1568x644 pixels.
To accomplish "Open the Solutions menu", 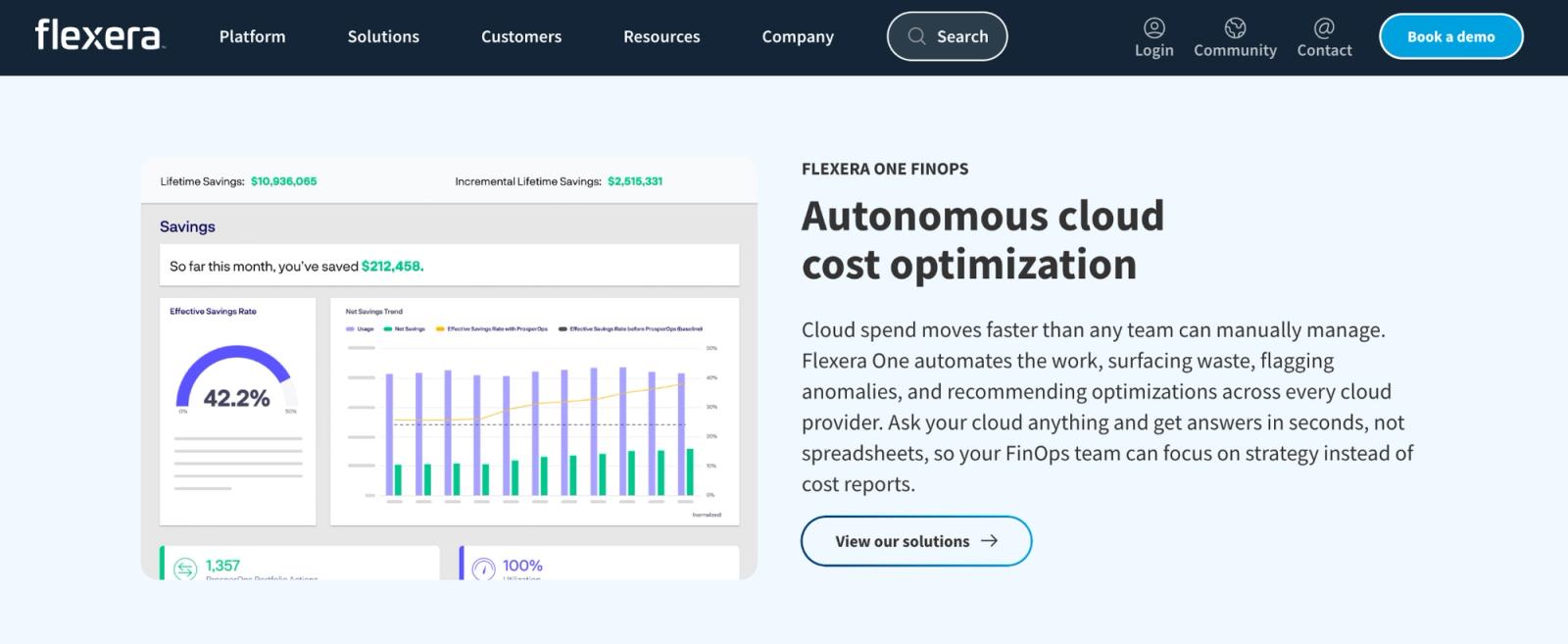I will coord(383,36).
